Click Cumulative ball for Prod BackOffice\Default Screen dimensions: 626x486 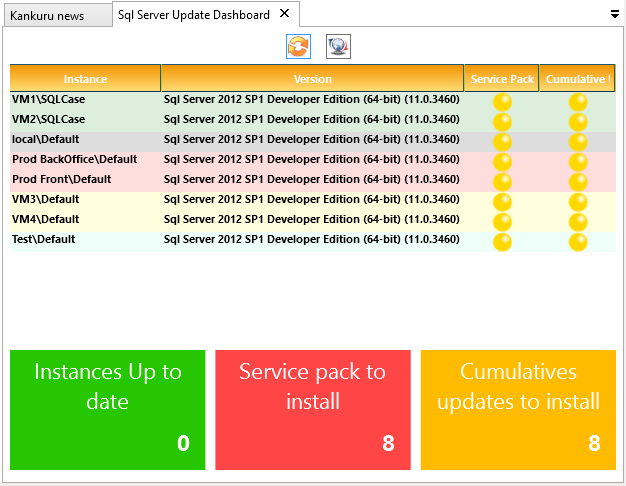point(578,162)
